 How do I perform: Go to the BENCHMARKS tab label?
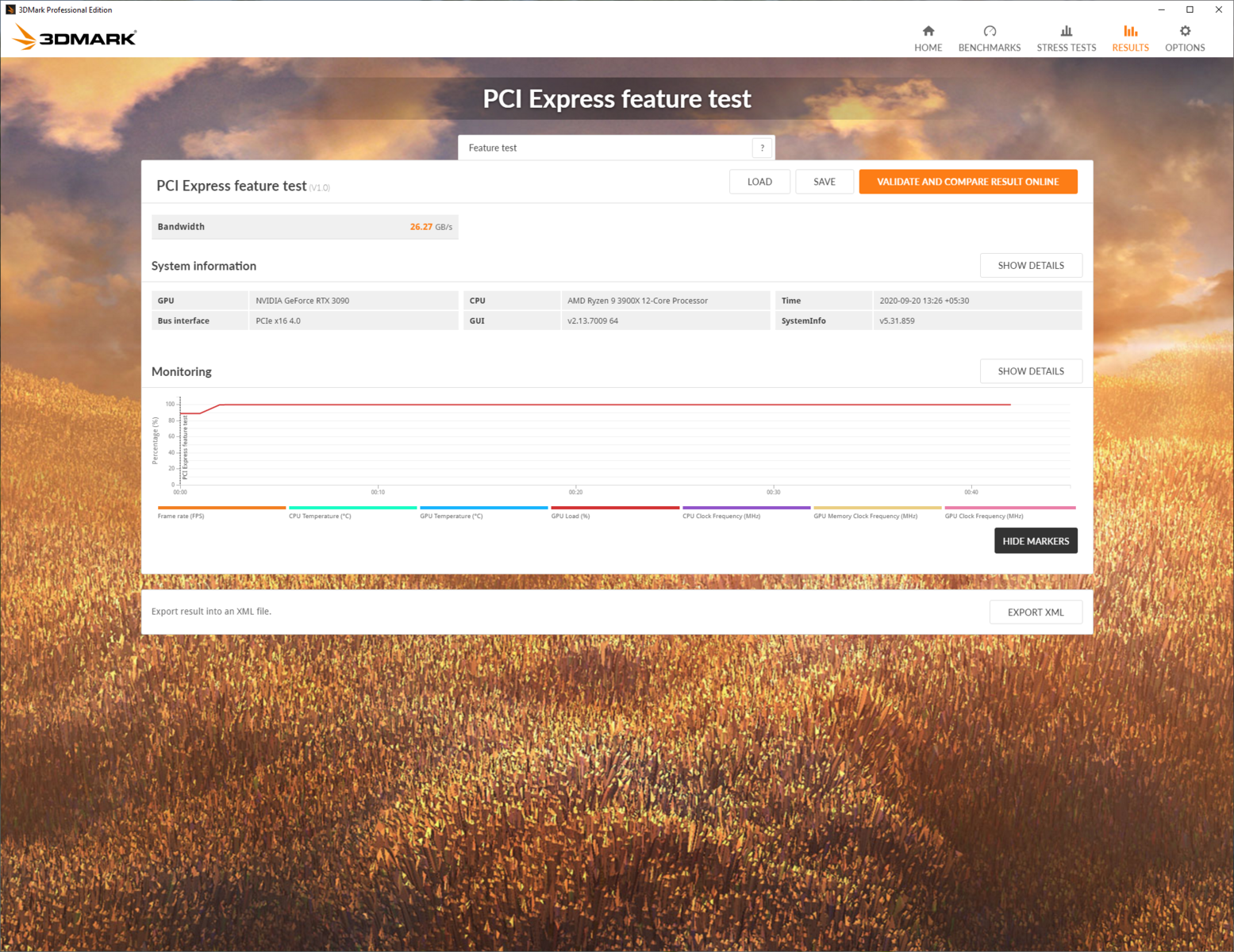[x=990, y=48]
